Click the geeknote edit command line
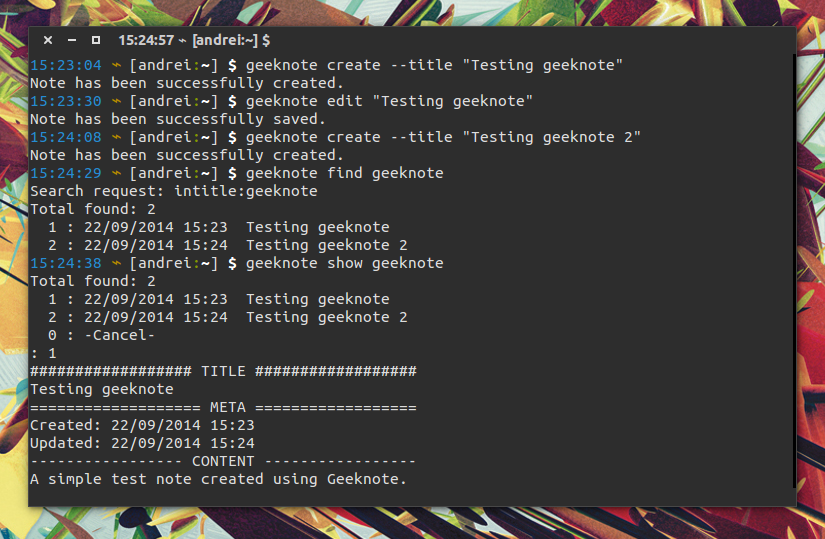The image size is (825, 539). 389,101
